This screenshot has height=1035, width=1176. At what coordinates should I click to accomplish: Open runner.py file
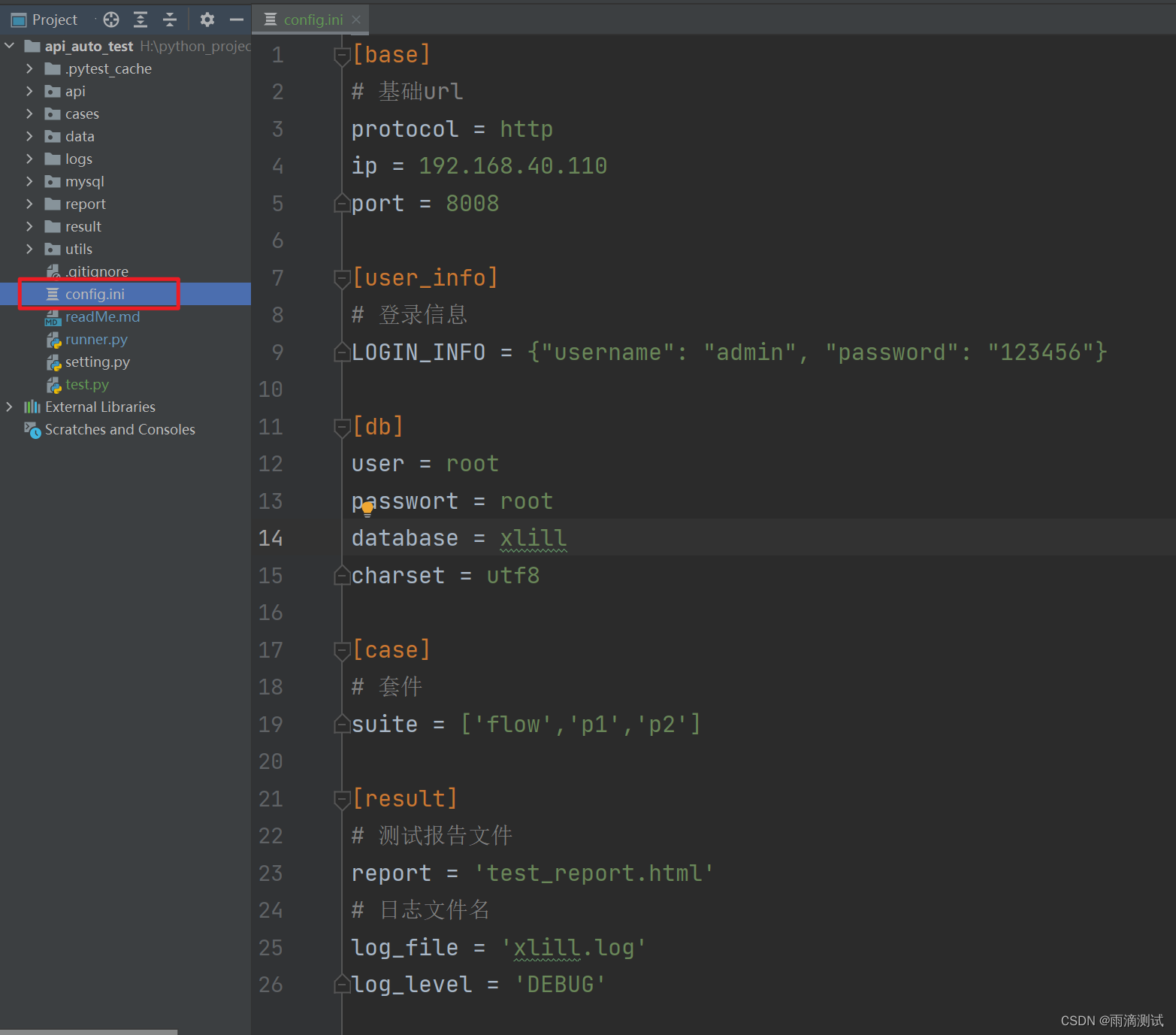[x=97, y=339]
